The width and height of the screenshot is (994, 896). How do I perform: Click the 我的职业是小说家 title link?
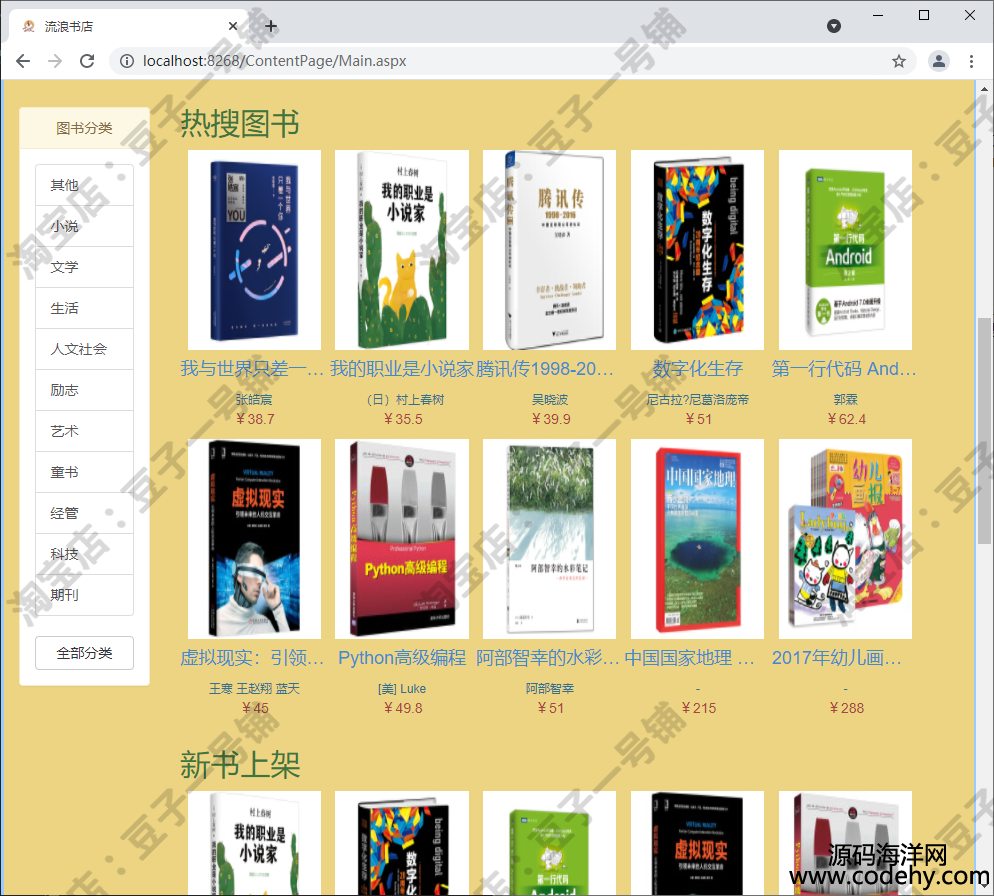pos(402,368)
